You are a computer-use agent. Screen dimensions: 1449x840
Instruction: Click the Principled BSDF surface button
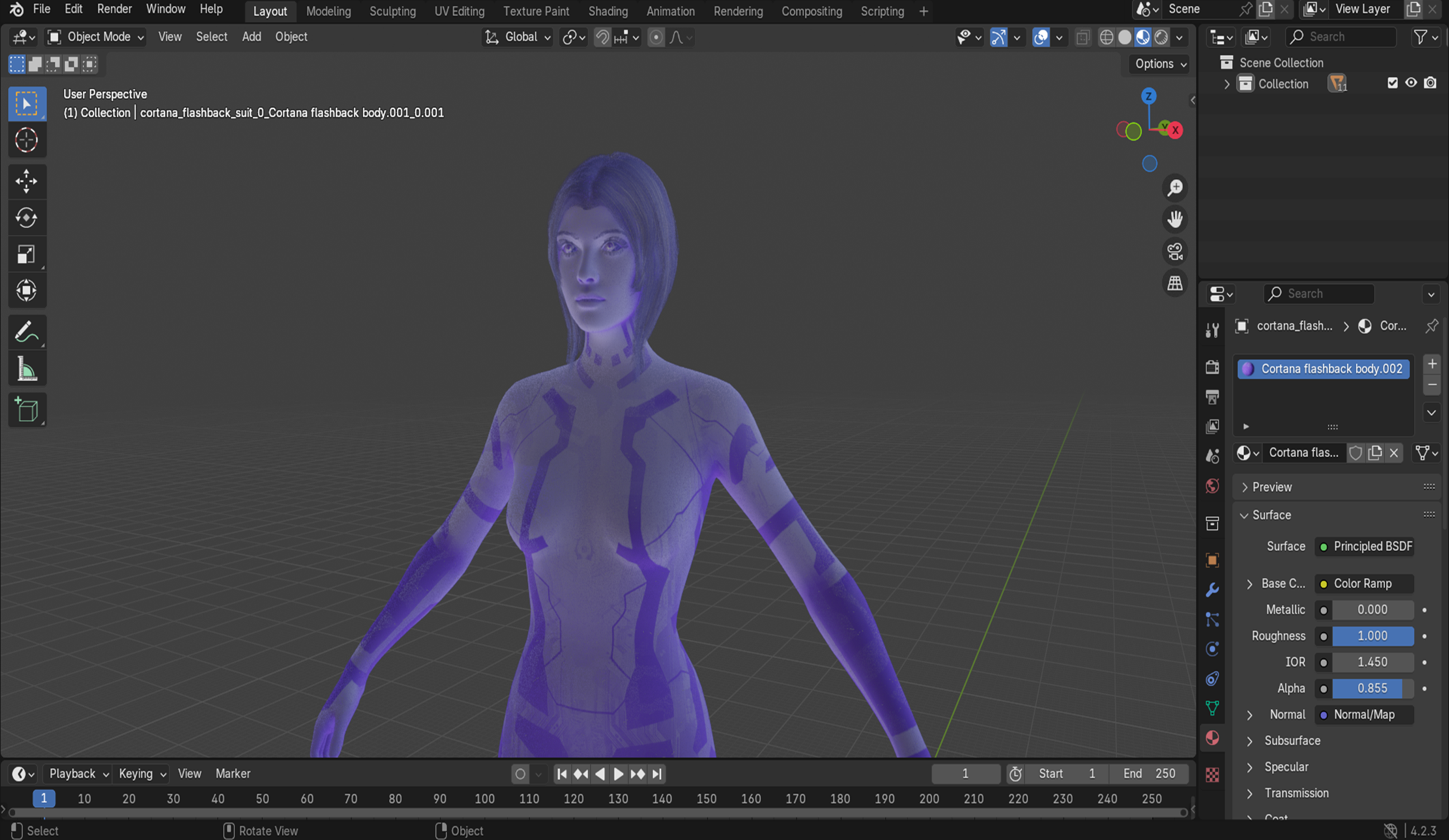1364,546
